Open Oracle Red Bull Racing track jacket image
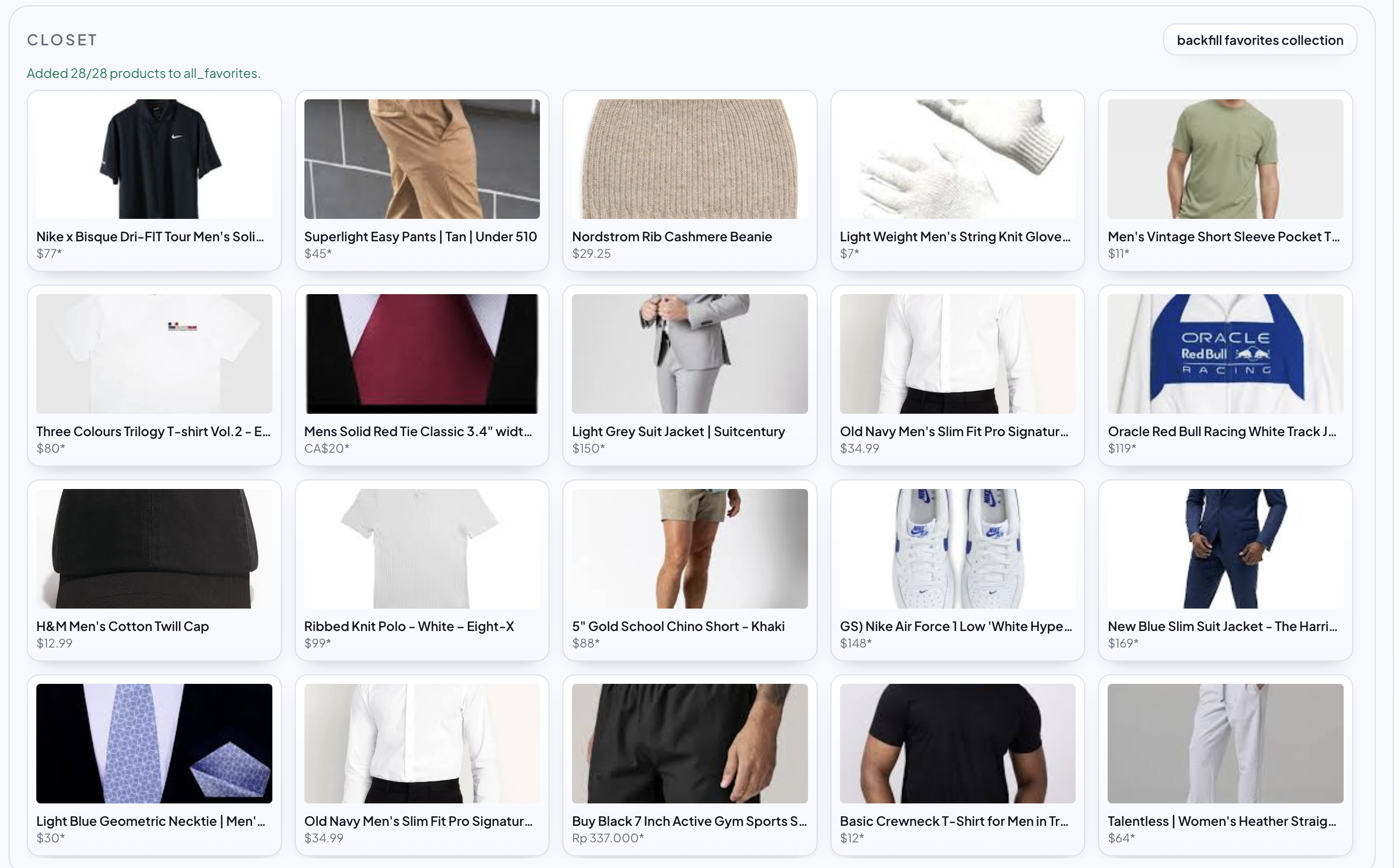The width and height of the screenshot is (1396, 868). pyautogui.click(x=1225, y=353)
